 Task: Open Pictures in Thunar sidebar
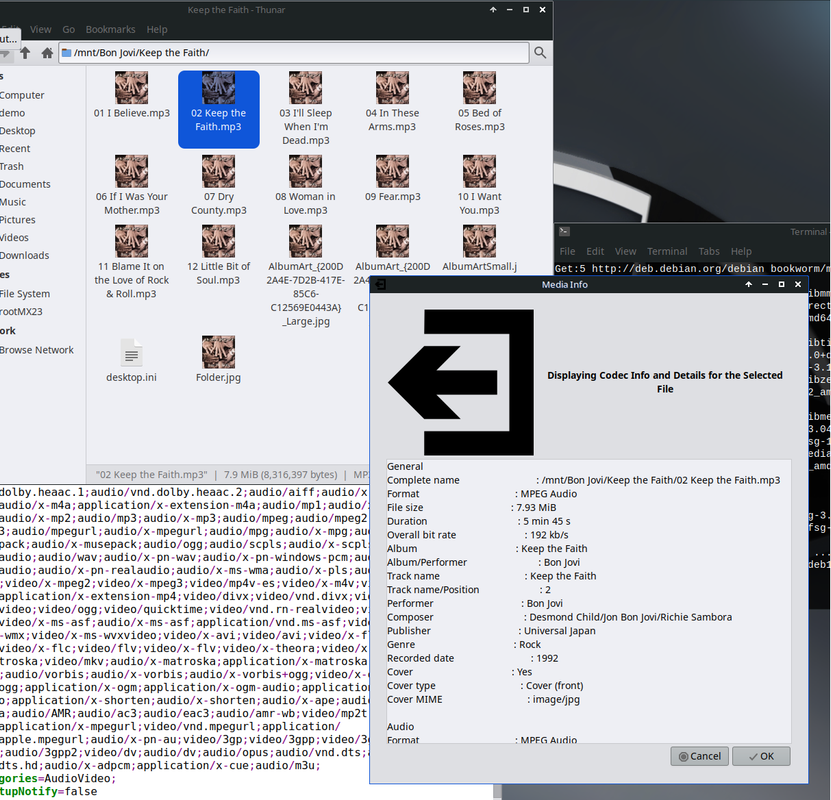click(17, 220)
